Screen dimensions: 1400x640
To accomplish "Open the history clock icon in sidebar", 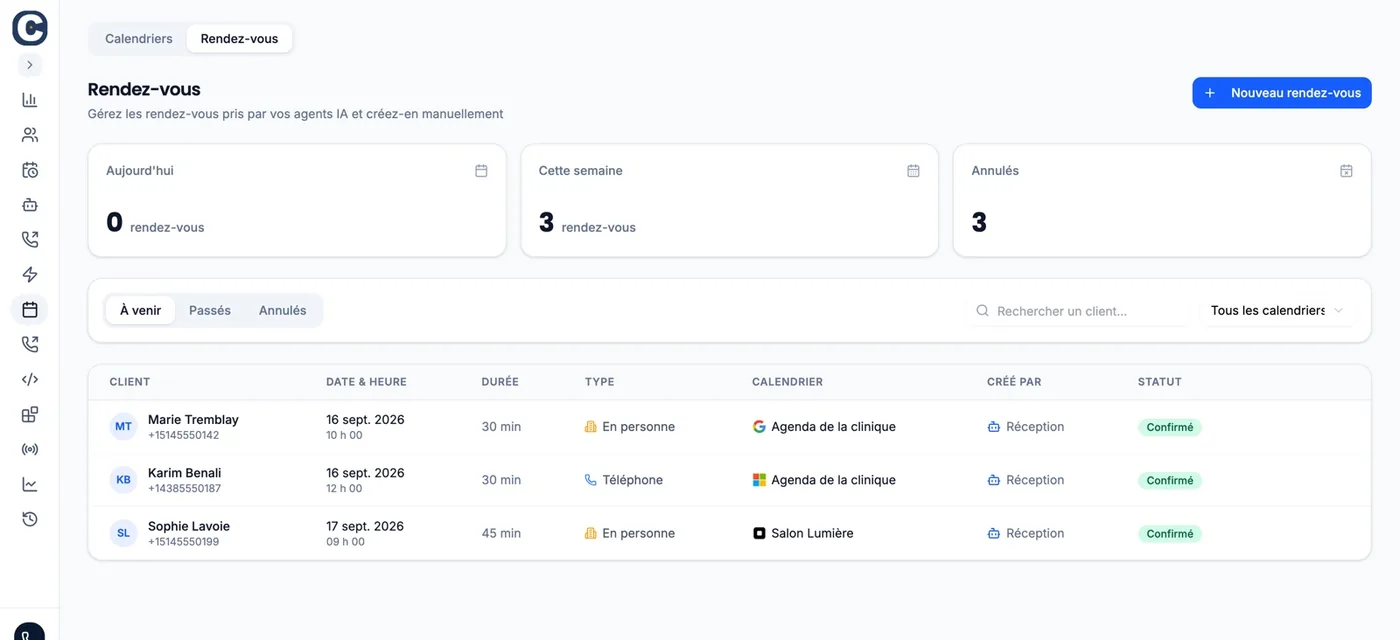I will 30,520.
